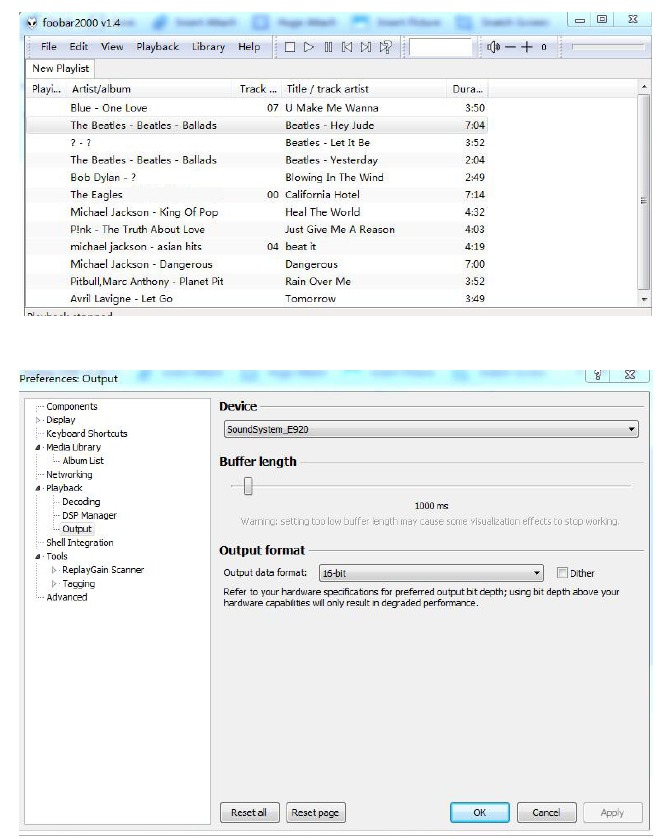
Task: Start playback with the Play button
Action: tap(309, 47)
